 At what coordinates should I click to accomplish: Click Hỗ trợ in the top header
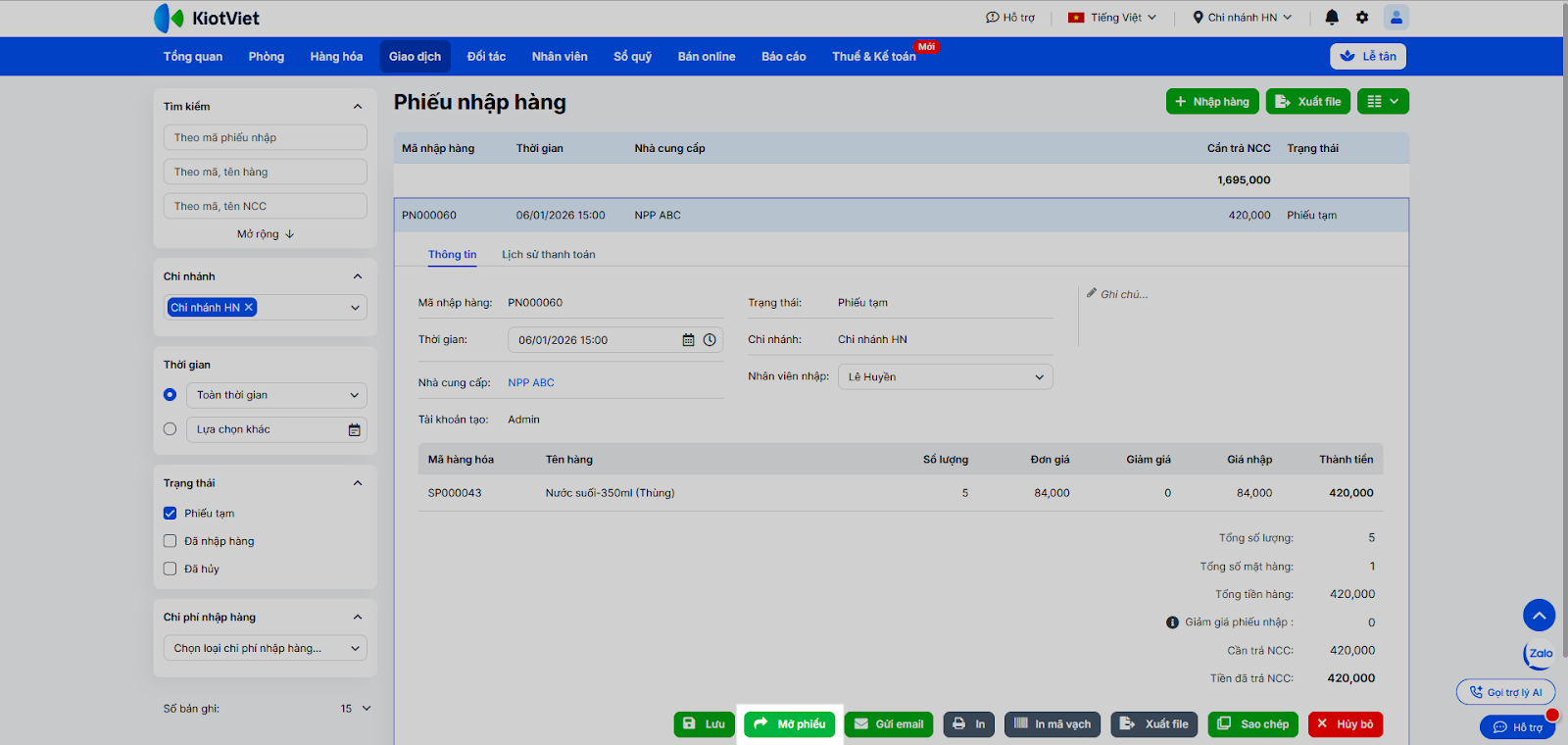tap(1010, 18)
